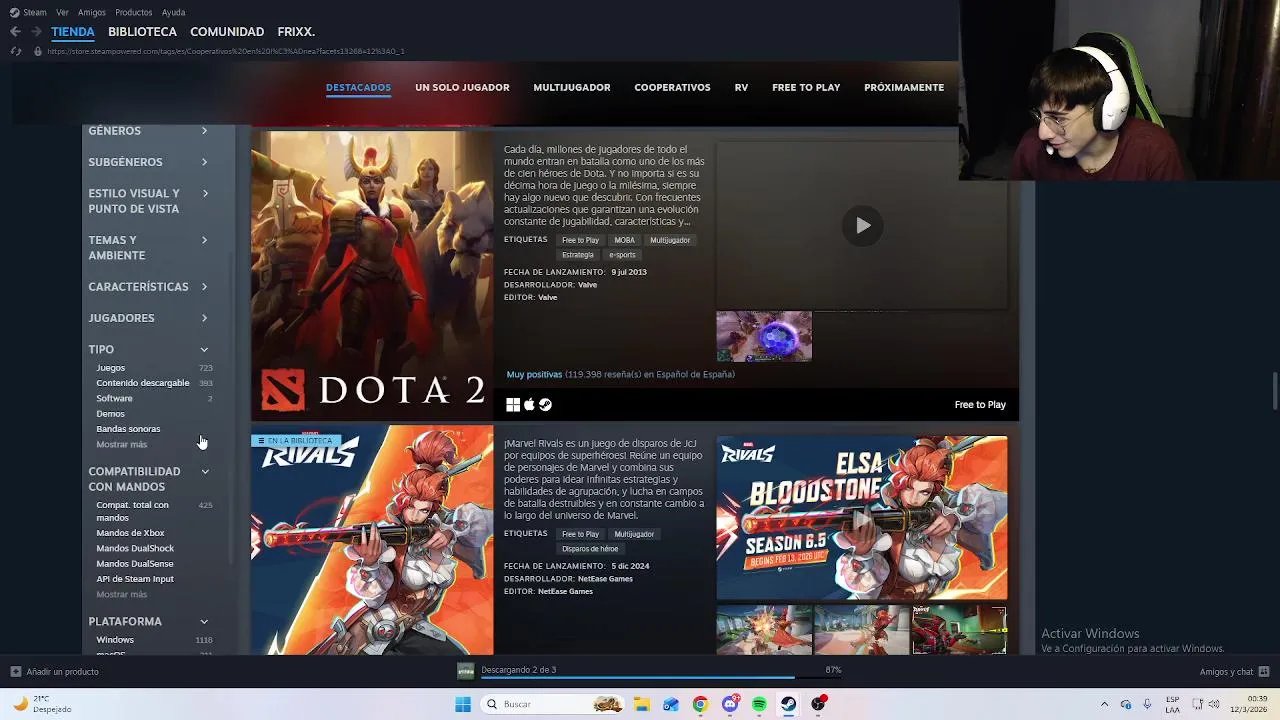Click the Apple platform icon under Dota 2
Image resolution: width=1280 pixels, height=720 pixels.
[529, 404]
